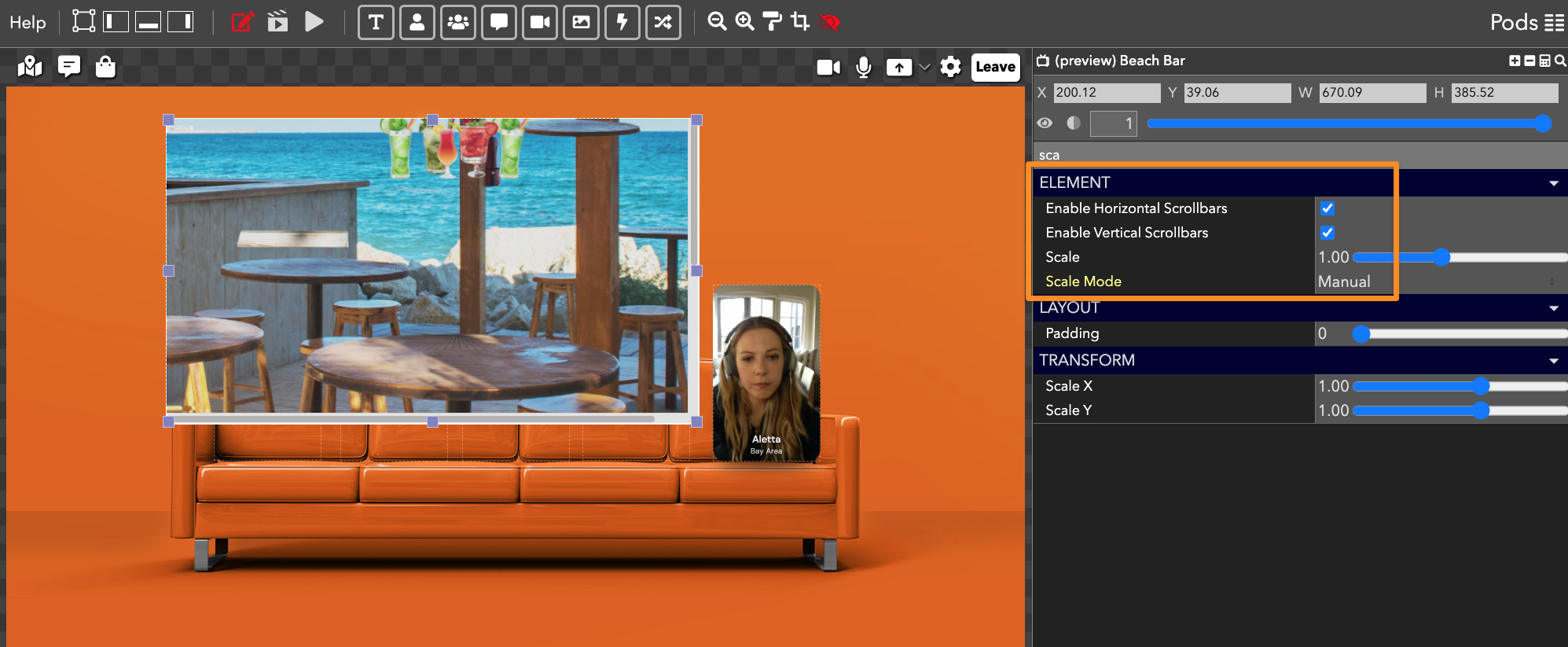The width and height of the screenshot is (1568, 647).
Task: Disable Enable Horizontal Scrollbars checkbox
Action: pos(1327,208)
